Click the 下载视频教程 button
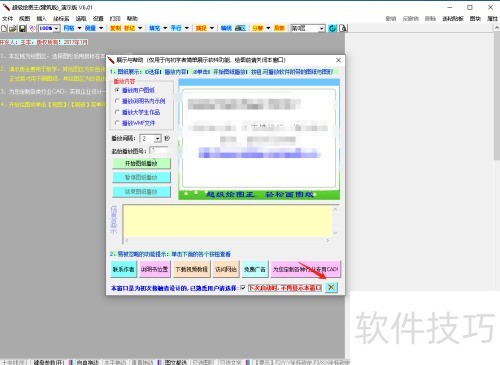 click(192, 269)
